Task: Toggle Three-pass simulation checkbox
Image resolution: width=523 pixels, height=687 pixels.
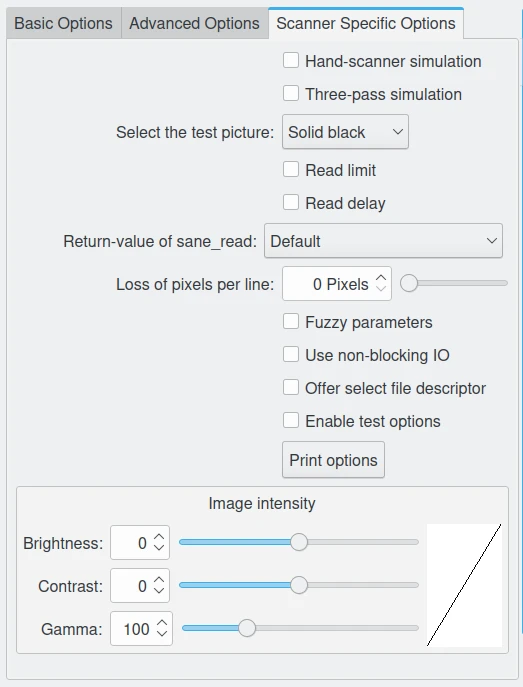Action: (x=291, y=93)
